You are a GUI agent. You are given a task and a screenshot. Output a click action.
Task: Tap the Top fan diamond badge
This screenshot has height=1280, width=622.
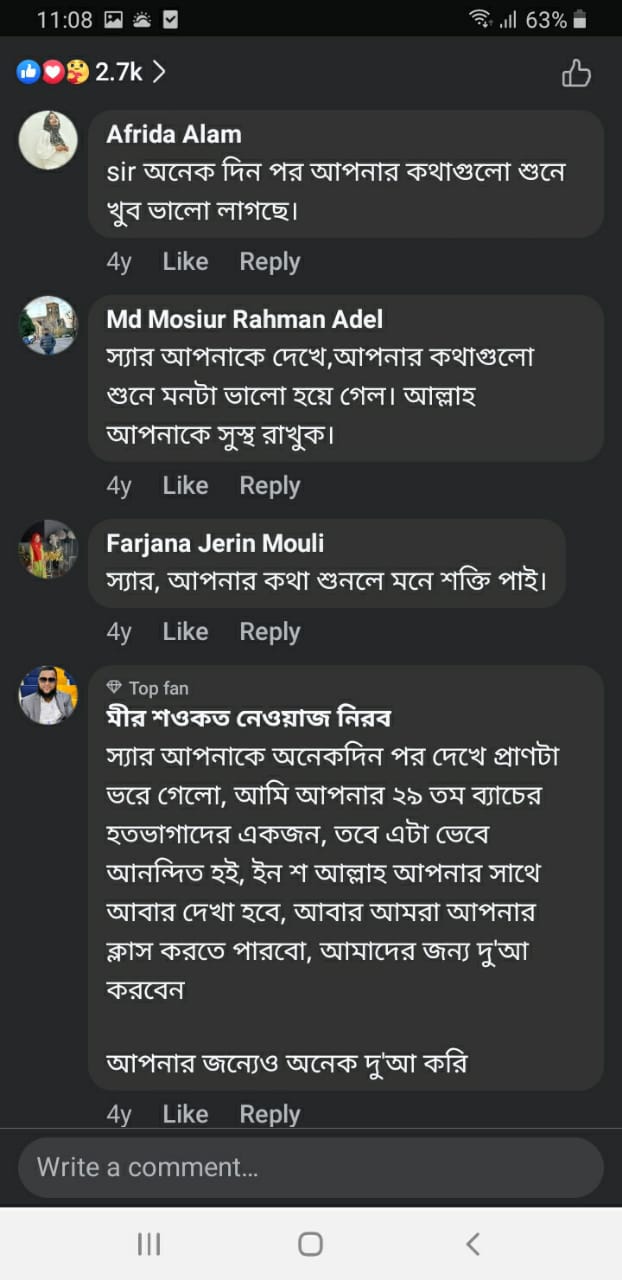(115, 688)
